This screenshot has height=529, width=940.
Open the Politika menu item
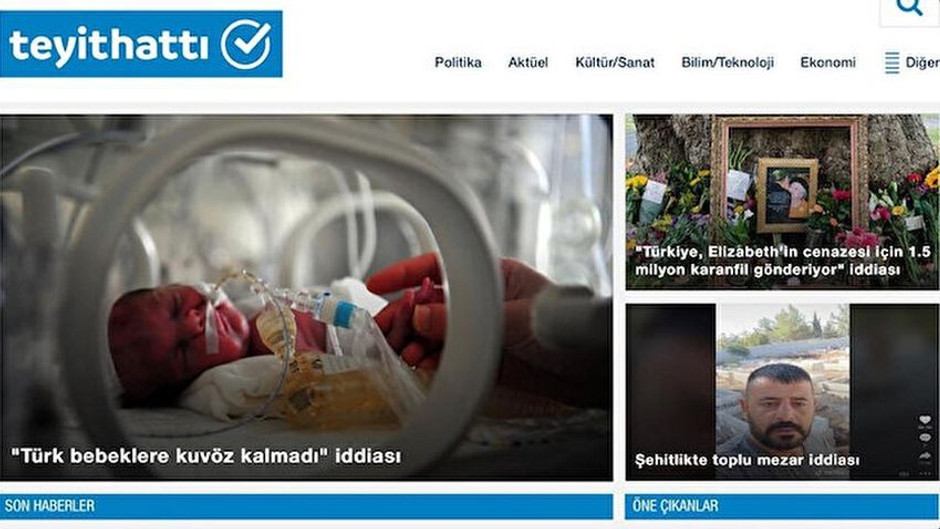(x=458, y=62)
